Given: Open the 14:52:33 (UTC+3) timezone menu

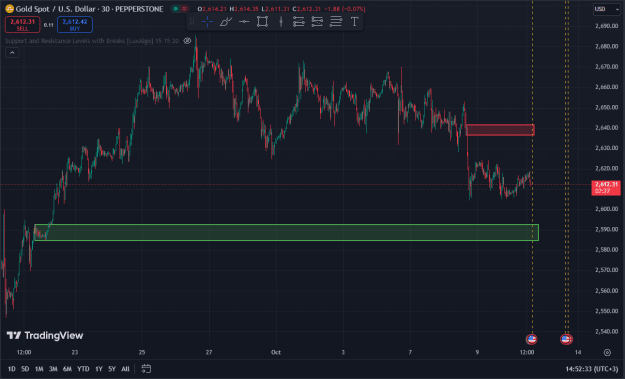Looking at the screenshot, I should coord(592,369).
